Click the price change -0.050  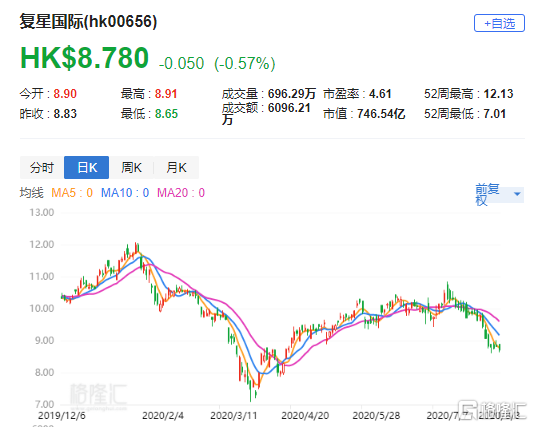coord(182,63)
